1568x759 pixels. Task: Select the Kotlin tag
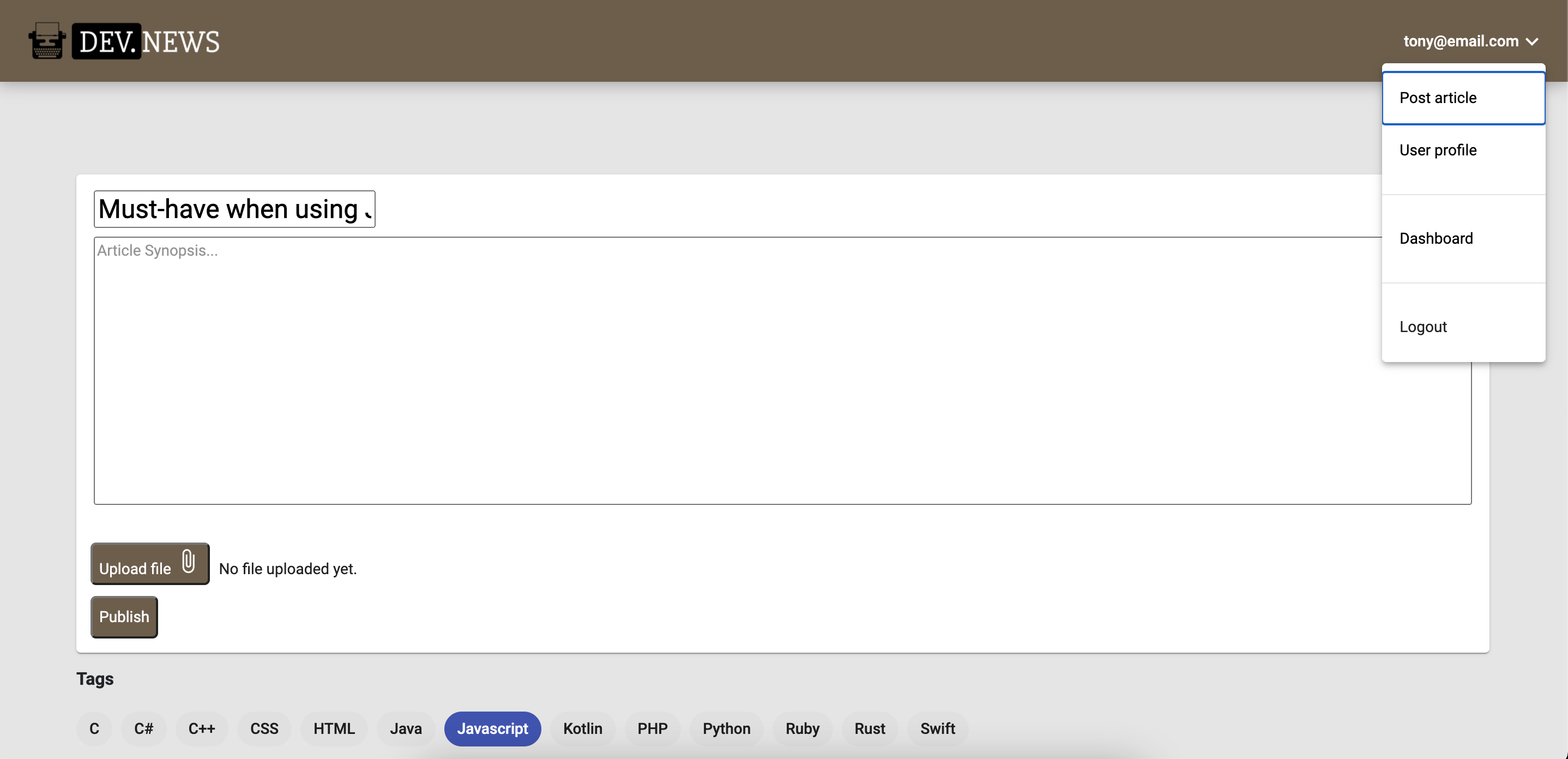tap(582, 728)
